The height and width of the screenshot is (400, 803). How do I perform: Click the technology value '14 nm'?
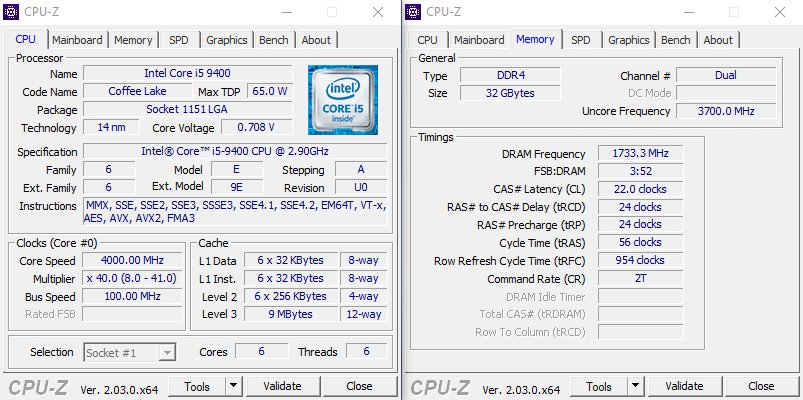(111, 127)
